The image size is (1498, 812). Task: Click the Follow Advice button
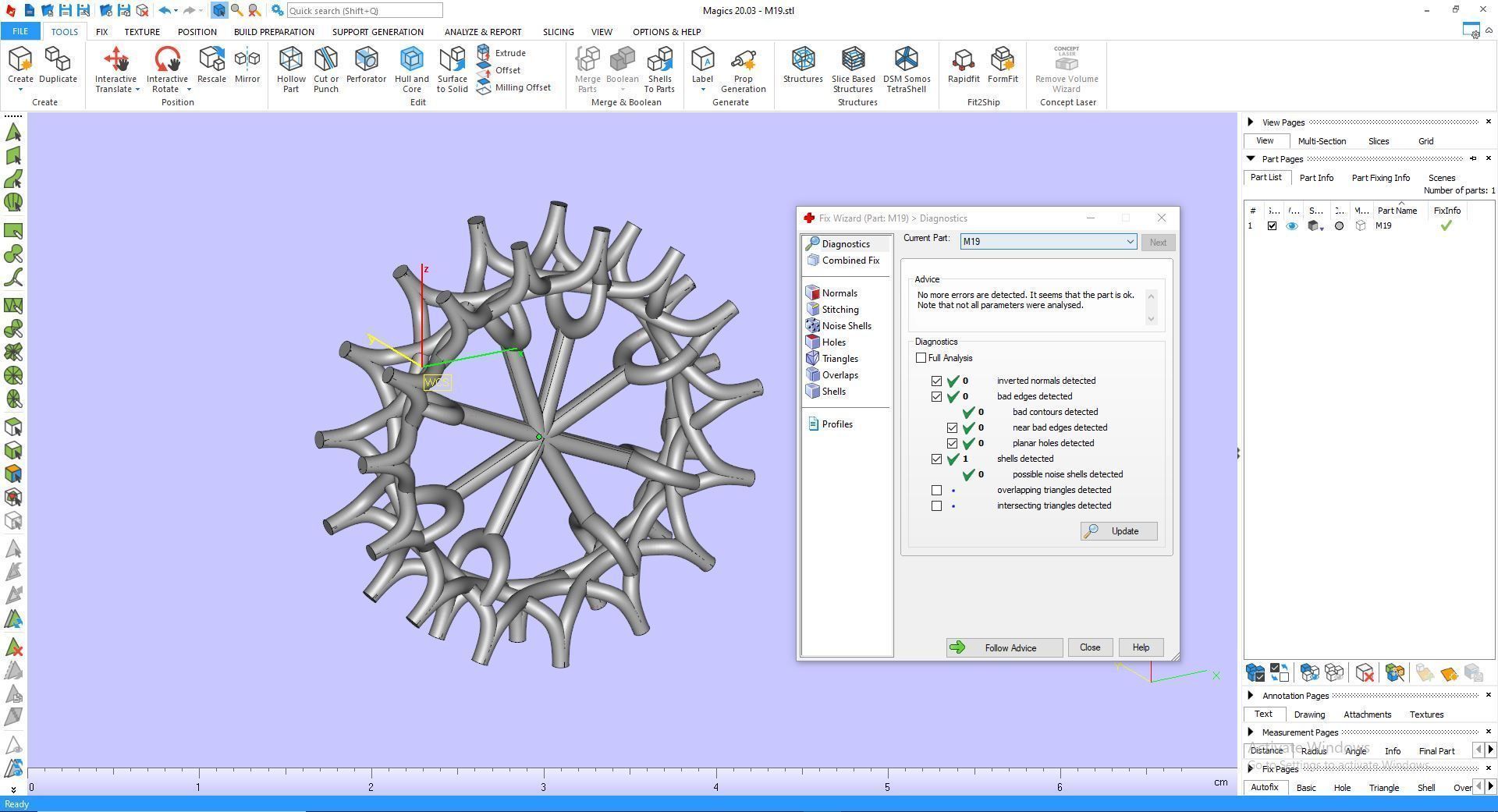pyautogui.click(x=1004, y=647)
